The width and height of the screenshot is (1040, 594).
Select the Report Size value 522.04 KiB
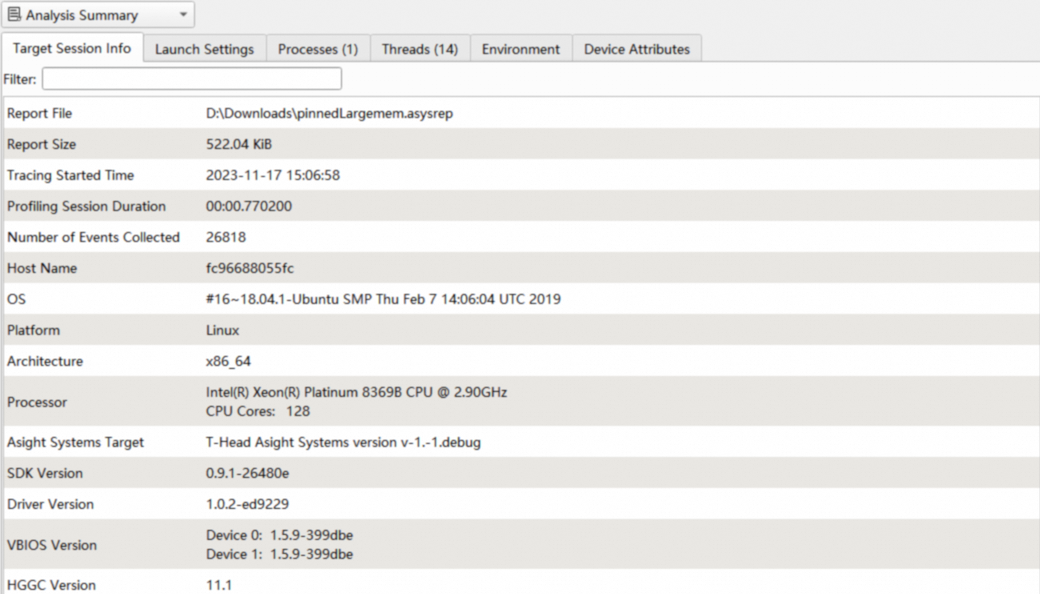click(239, 145)
